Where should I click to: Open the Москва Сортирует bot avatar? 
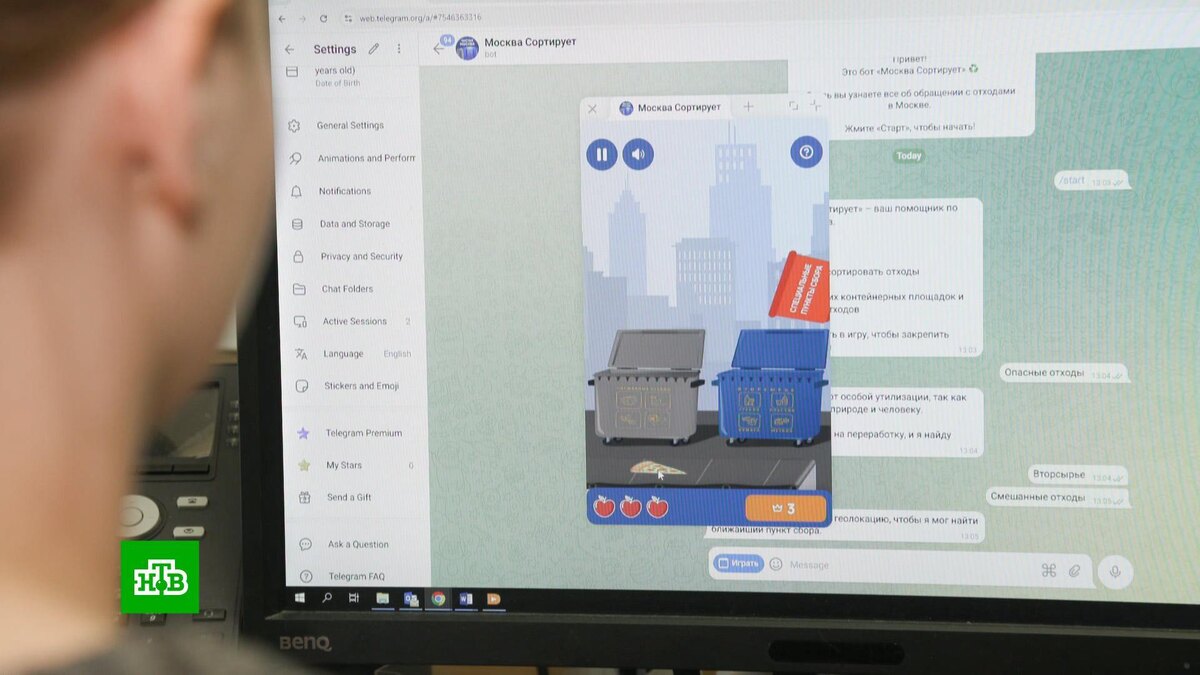pyautogui.click(x=465, y=47)
